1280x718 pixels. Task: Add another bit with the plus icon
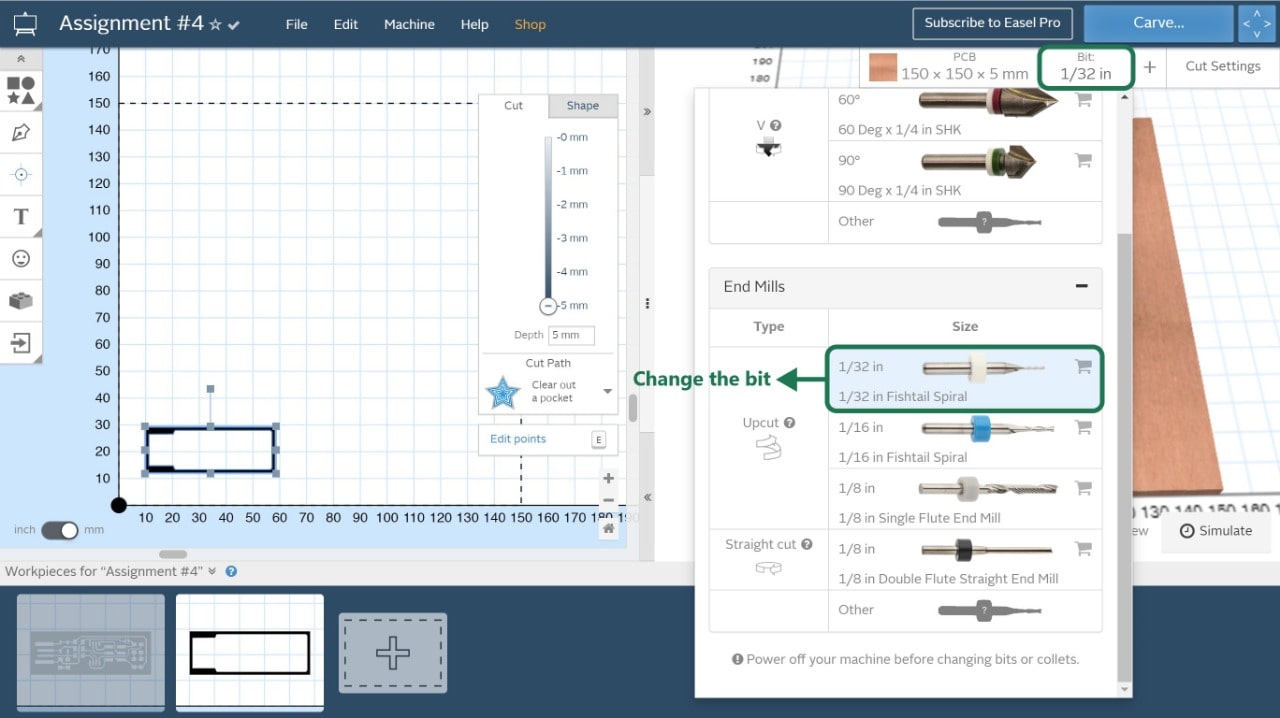pos(1150,67)
